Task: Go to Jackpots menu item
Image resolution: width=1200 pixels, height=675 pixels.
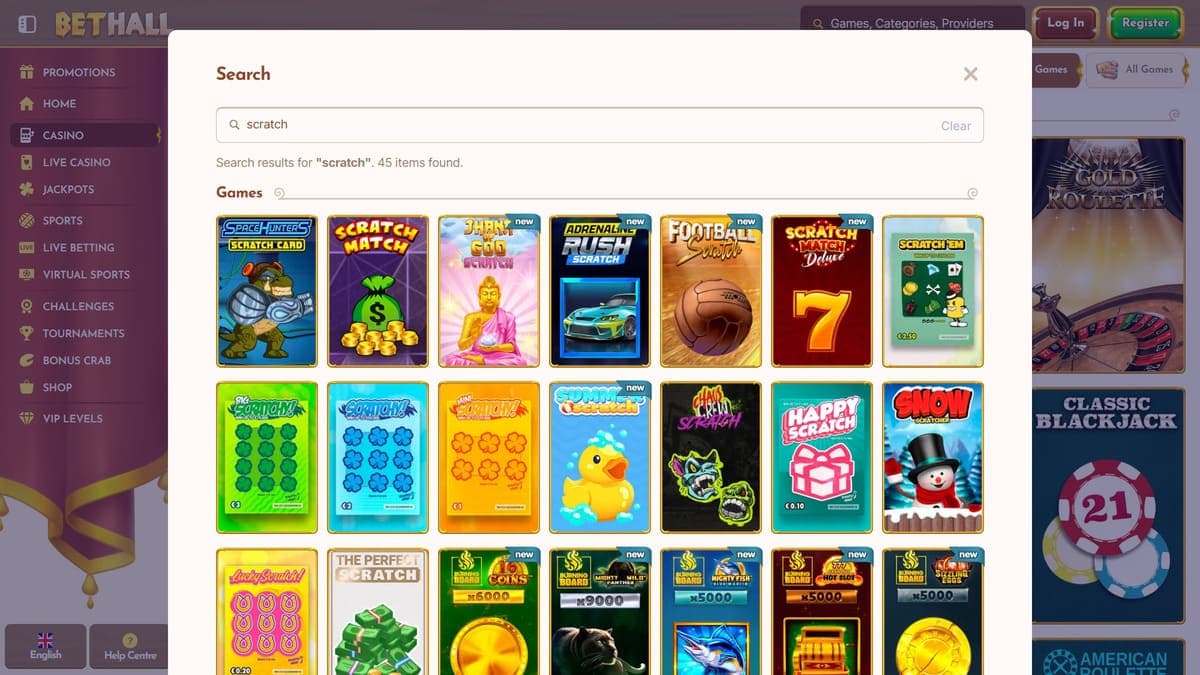Action: click(68, 189)
